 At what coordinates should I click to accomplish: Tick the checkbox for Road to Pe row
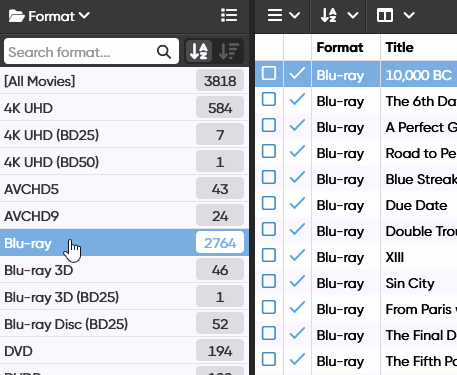(x=269, y=151)
